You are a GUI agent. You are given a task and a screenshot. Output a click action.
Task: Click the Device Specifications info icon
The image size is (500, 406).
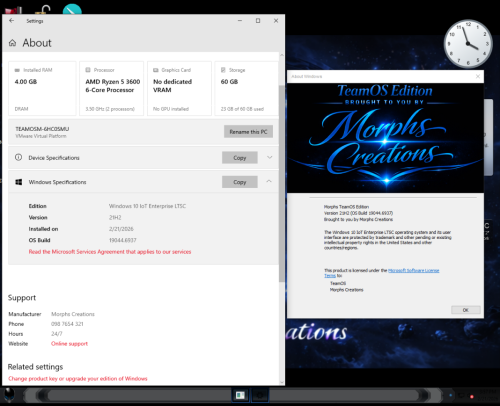(19, 157)
